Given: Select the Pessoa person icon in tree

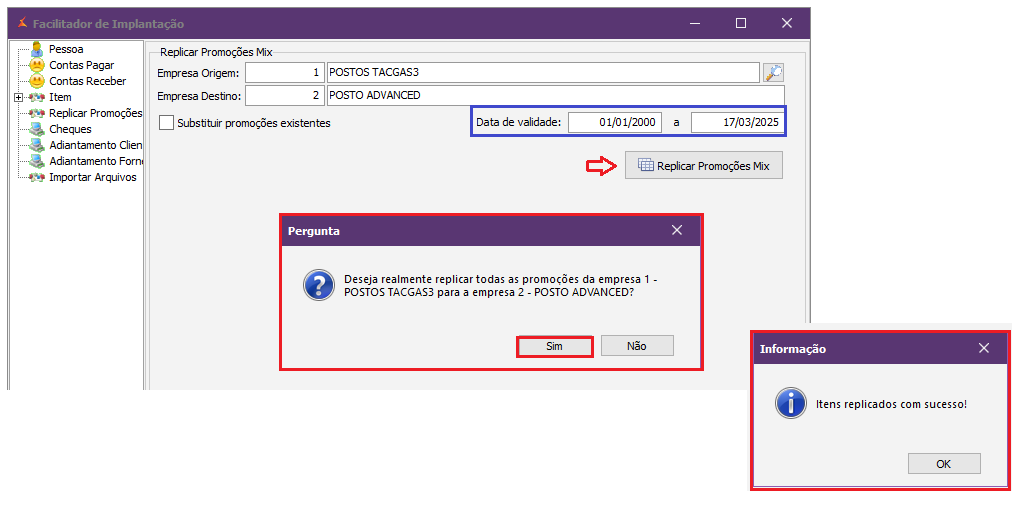Looking at the screenshot, I should tap(37, 49).
